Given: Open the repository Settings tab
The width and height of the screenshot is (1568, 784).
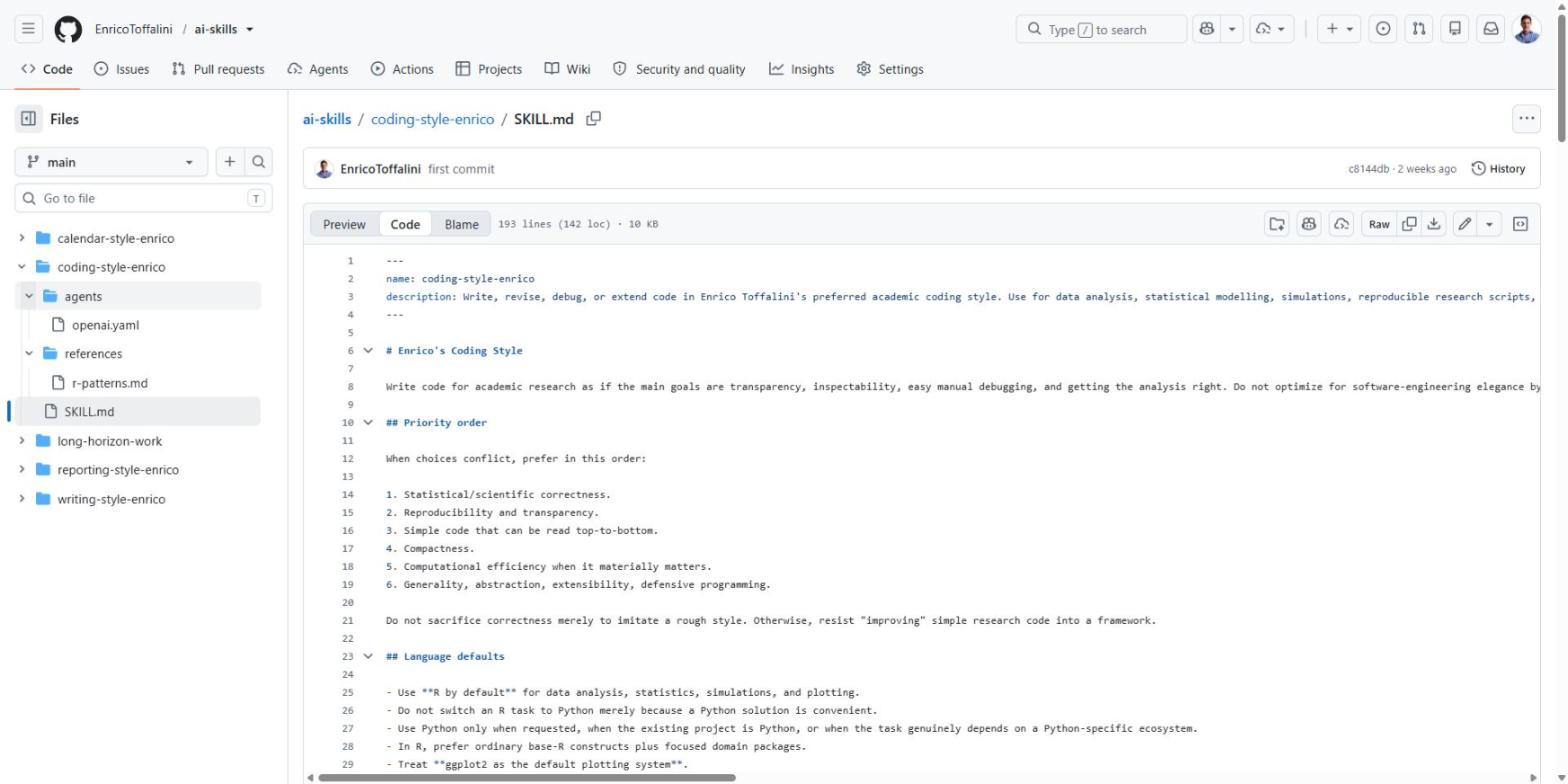Looking at the screenshot, I should (890, 69).
